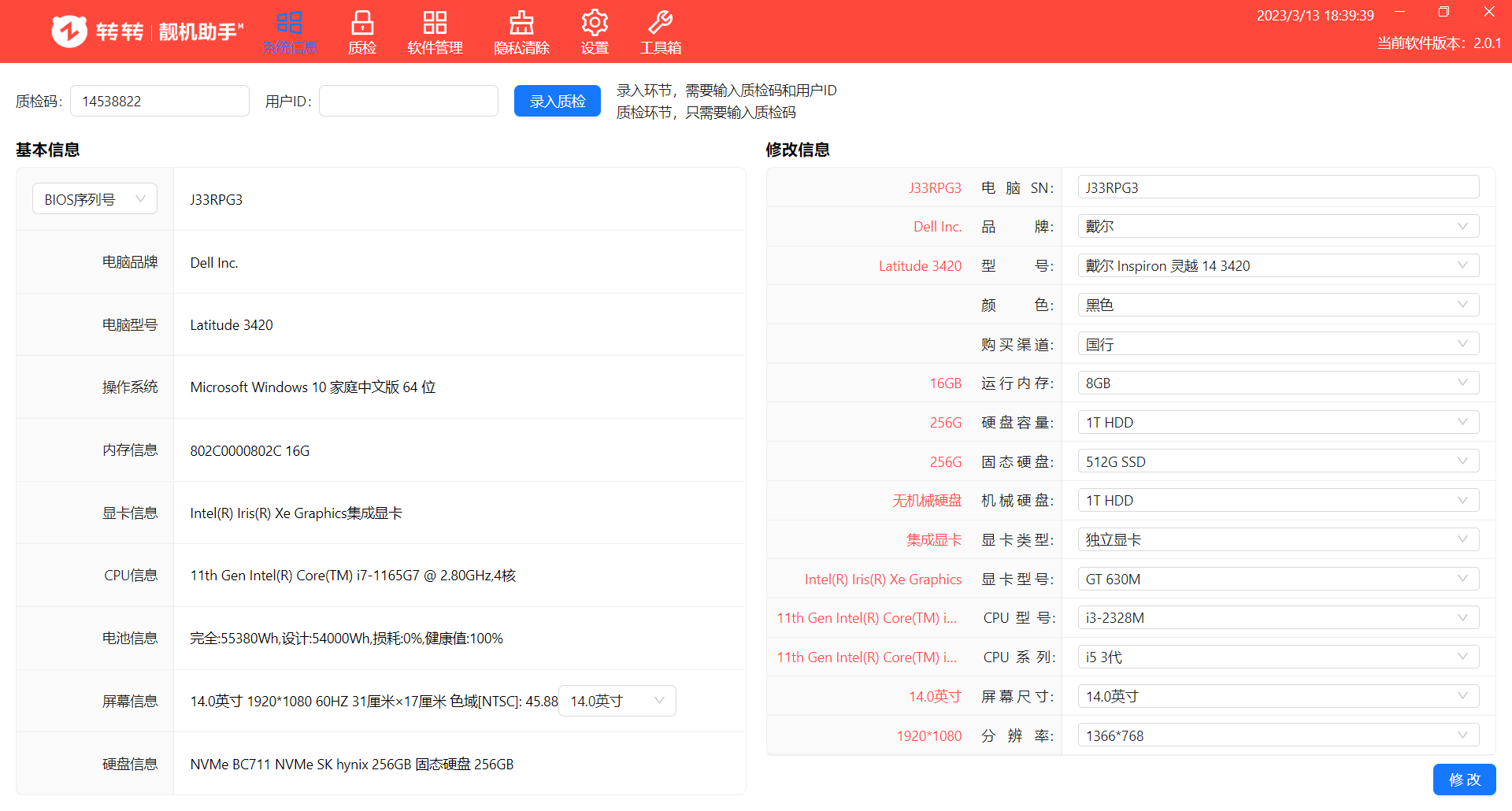This screenshot has height=811, width=1512.
Task: Open the 品牌 dropdown showing 戴尔
Action: coord(1278,227)
